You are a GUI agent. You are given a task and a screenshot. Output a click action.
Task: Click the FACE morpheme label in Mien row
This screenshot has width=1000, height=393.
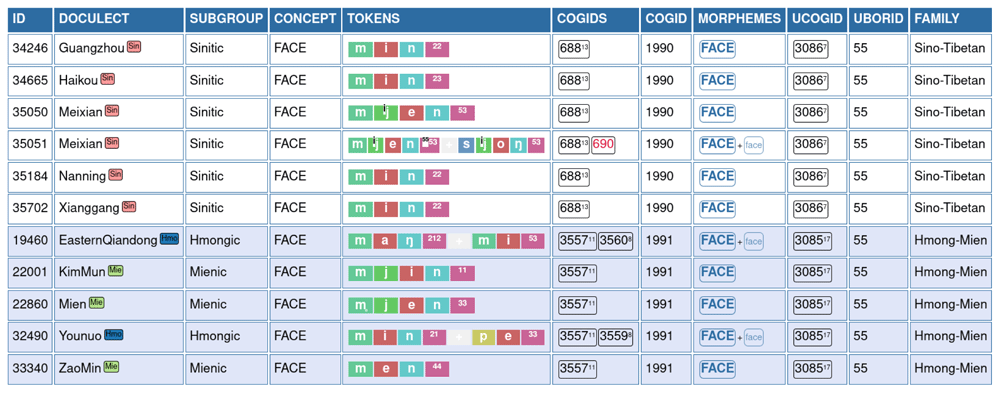click(x=717, y=304)
